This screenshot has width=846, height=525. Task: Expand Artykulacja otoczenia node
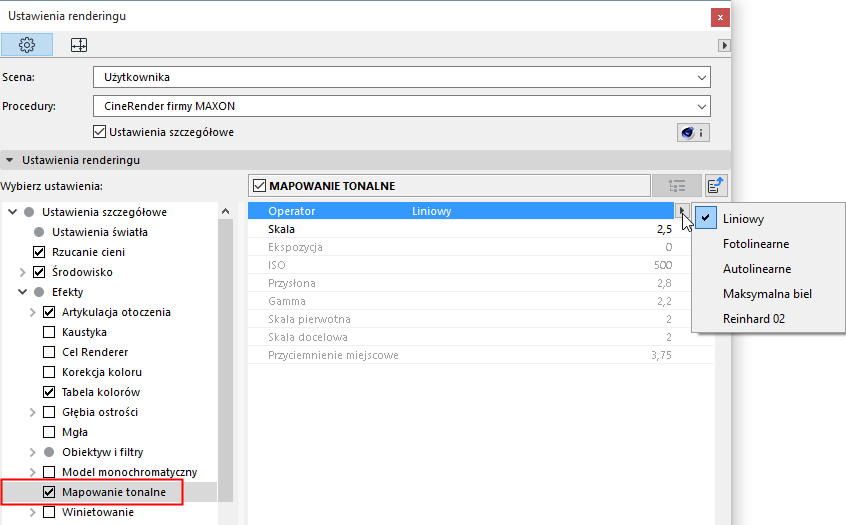point(32,312)
